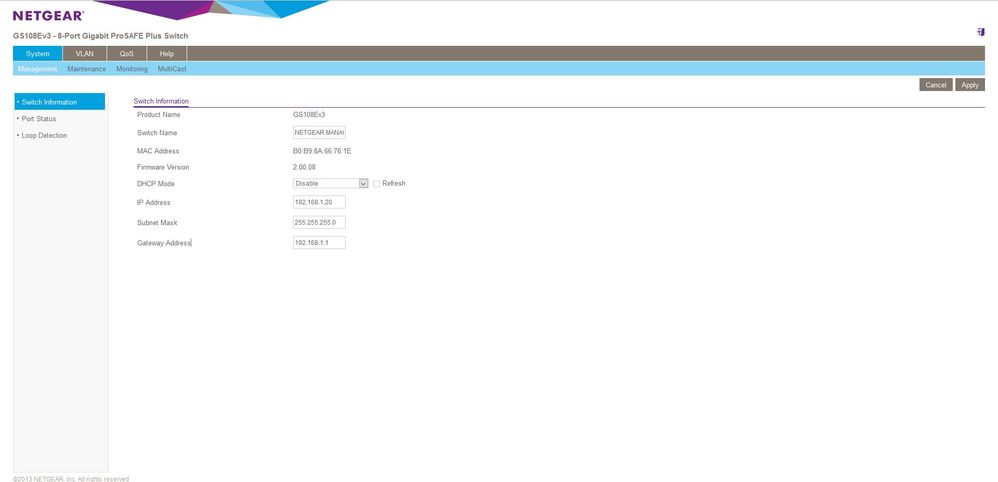This screenshot has width=998, height=482.
Task: Click the 2013 NETGEAR copyright footer text
Action: (x=71, y=479)
